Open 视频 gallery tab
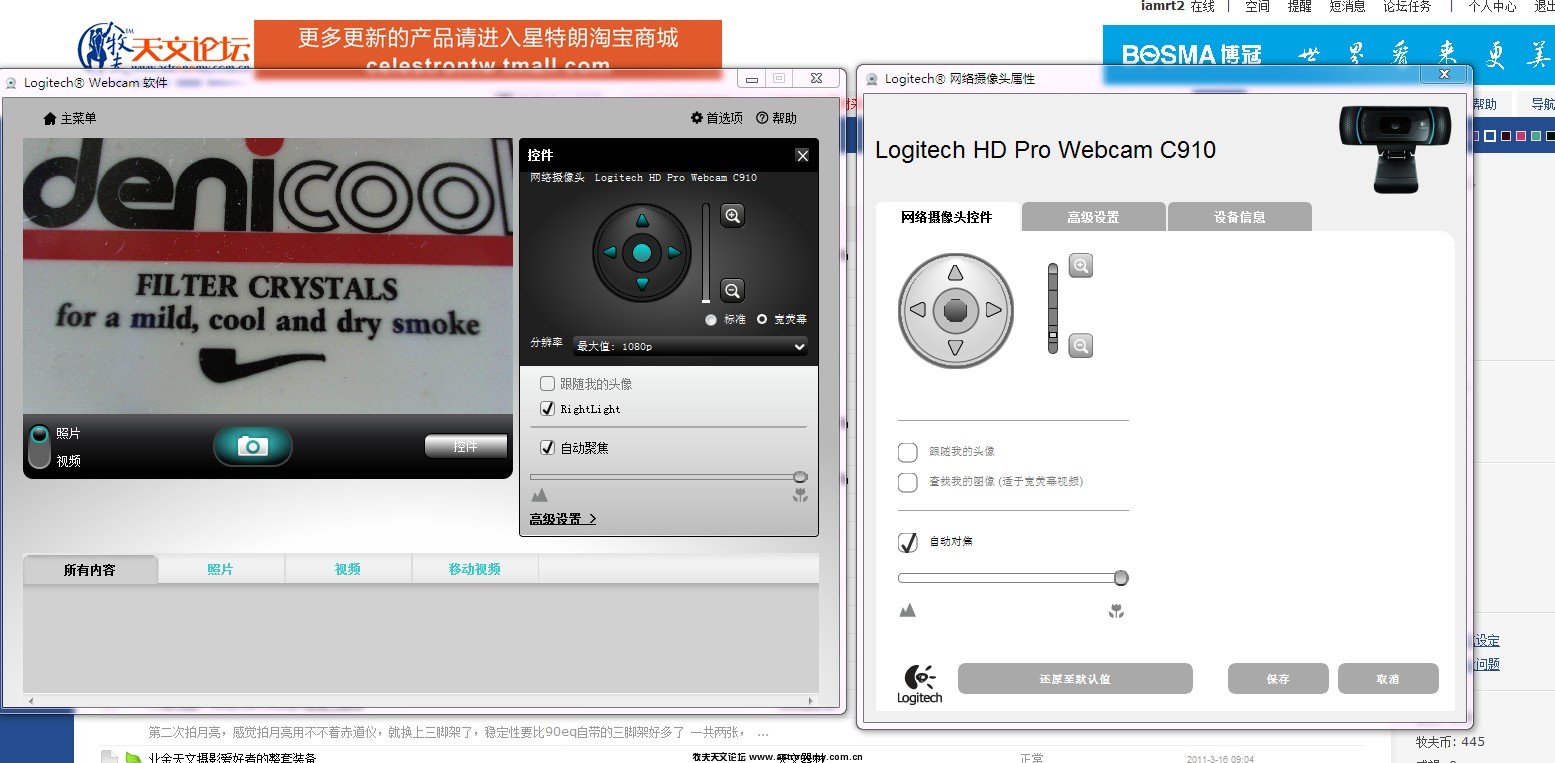The image size is (1555, 763). pyautogui.click(x=348, y=570)
